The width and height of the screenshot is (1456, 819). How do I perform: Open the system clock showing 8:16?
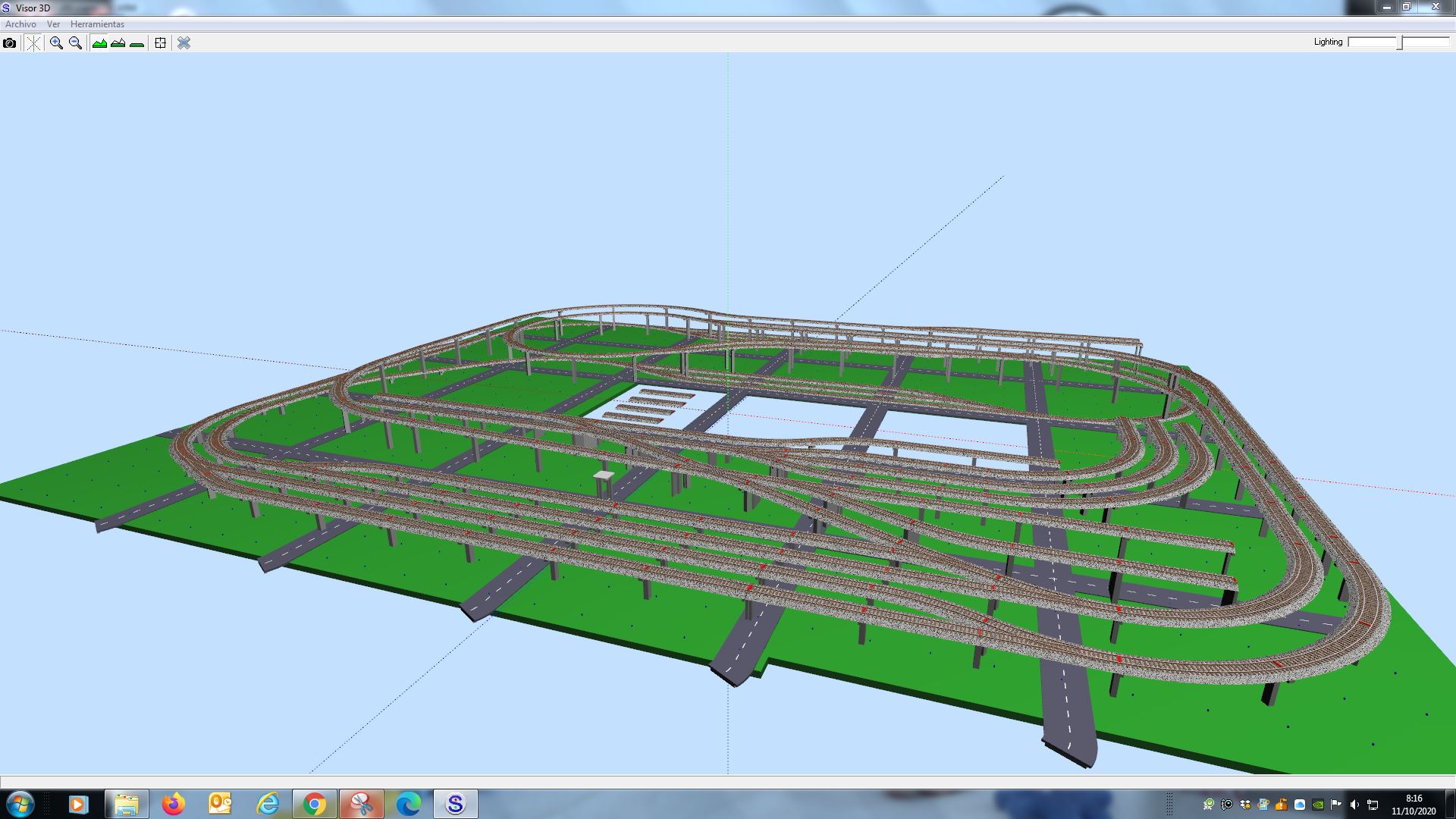[1414, 805]
